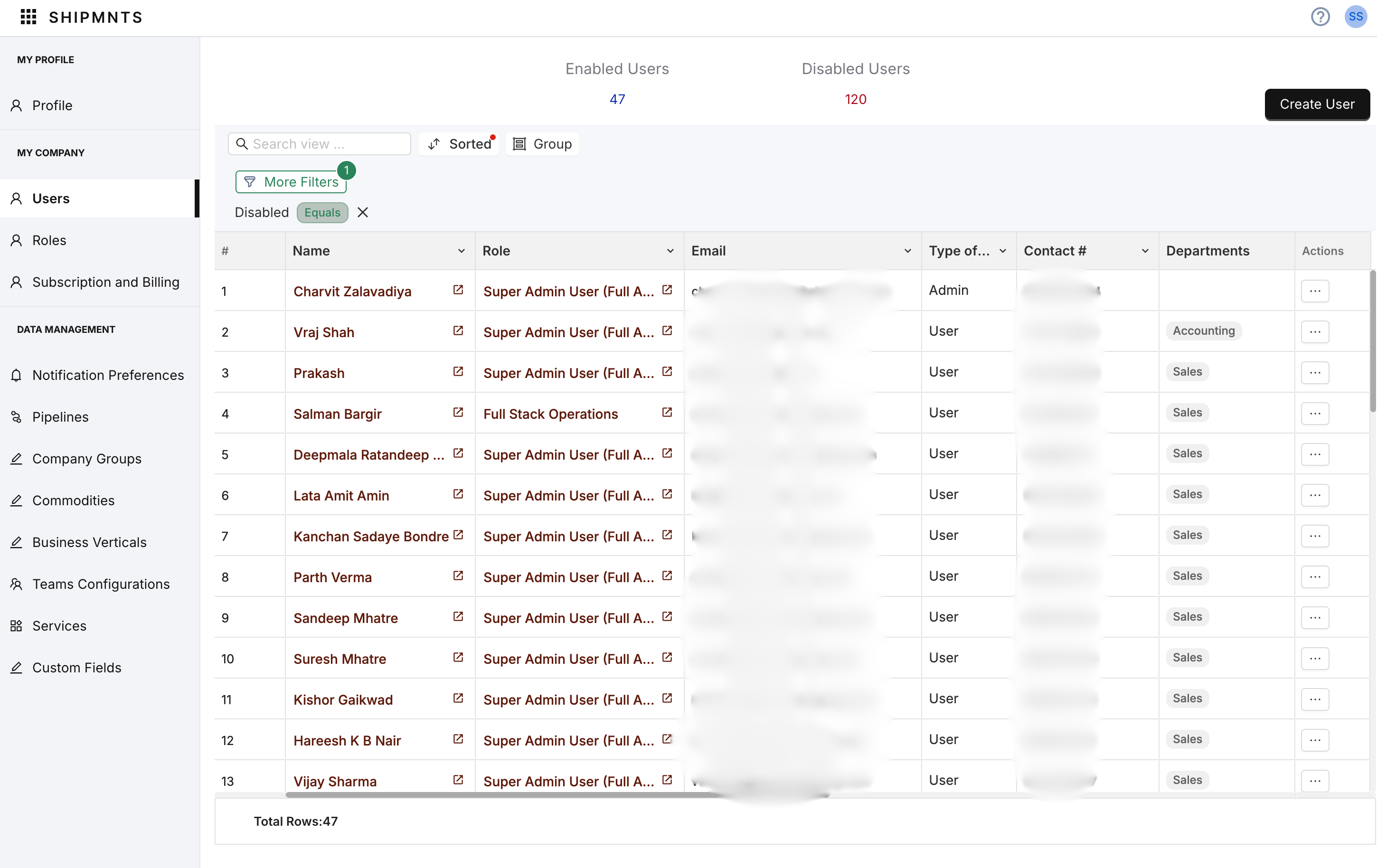Image resolution: width=1377 pixels, height=868 pixels.
Task: Open external link icon next to Prakash name
Action: pyautogui.click(x=458, y=372)
